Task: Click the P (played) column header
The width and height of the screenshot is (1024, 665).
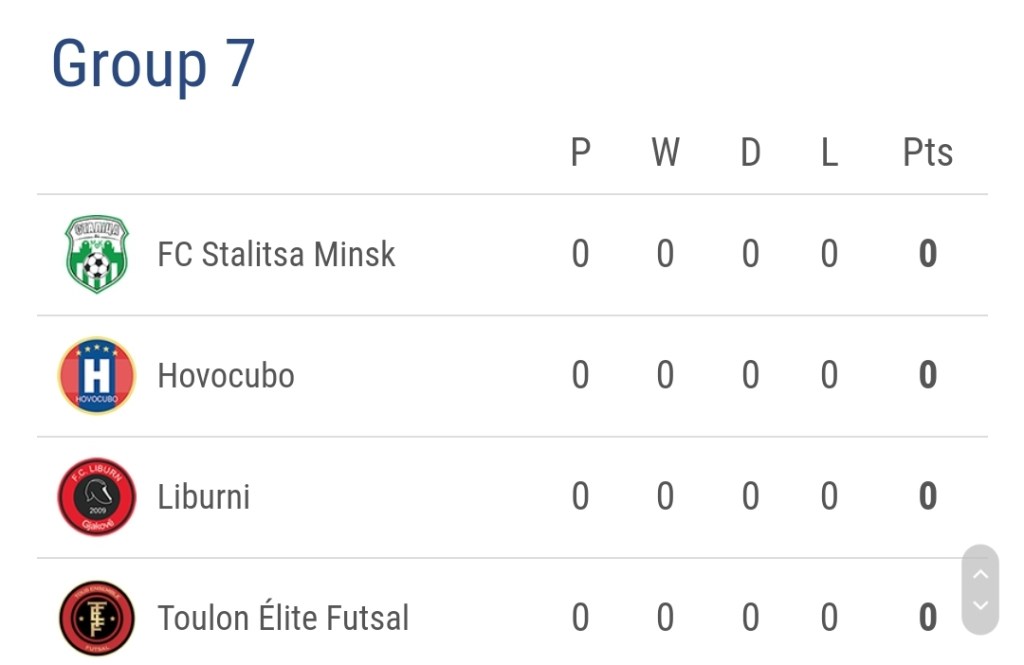Action: coord(580,153)
